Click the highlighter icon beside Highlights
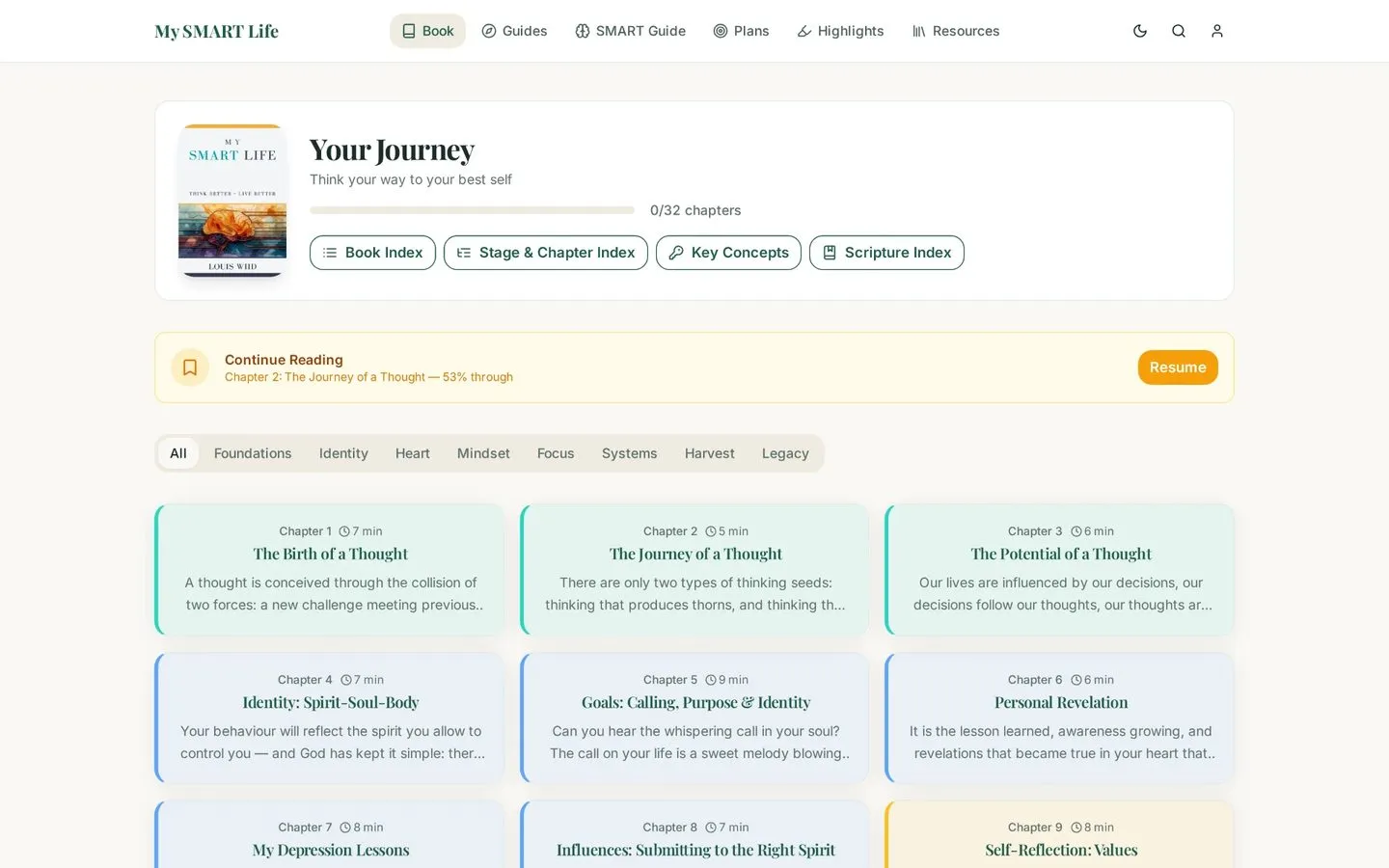 click(804, 31)
